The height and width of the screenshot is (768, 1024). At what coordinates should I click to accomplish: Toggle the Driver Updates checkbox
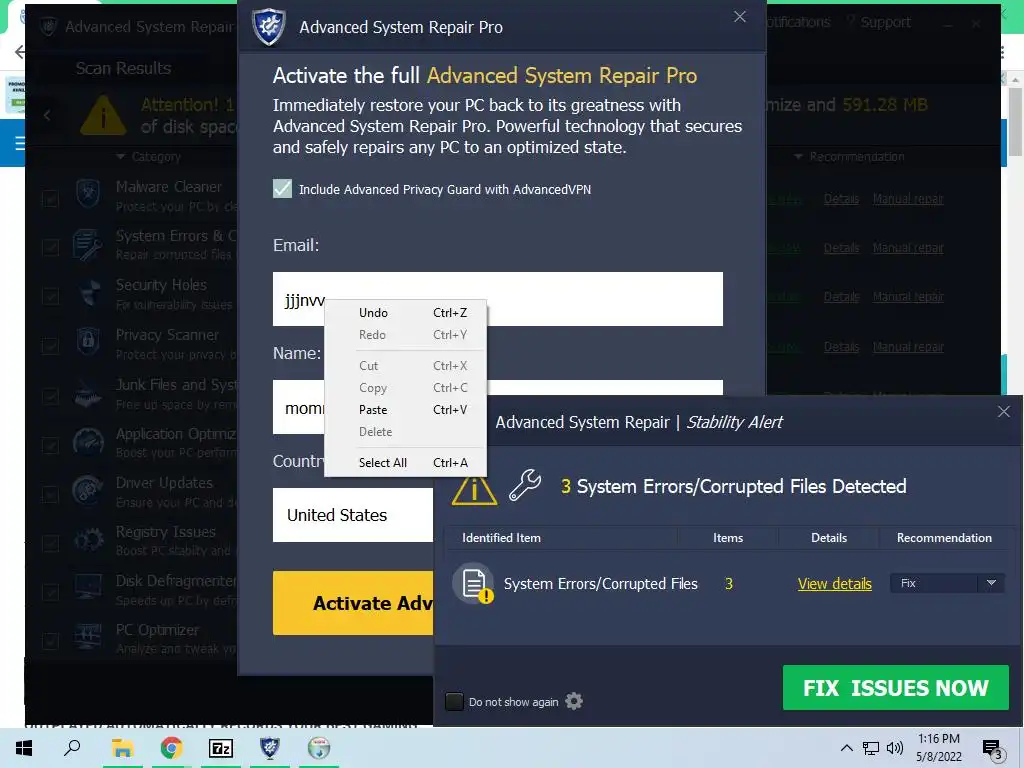click(x=50, y=494)
